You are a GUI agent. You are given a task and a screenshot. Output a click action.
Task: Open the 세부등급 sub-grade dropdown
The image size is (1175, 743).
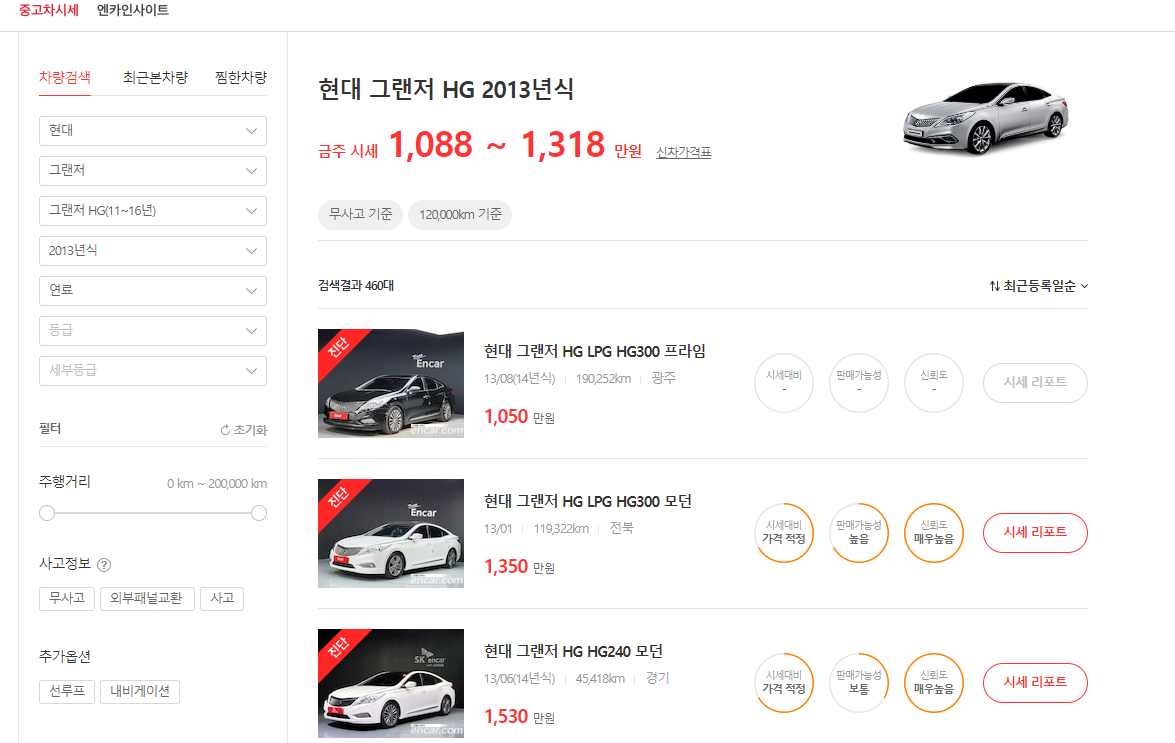153,371
